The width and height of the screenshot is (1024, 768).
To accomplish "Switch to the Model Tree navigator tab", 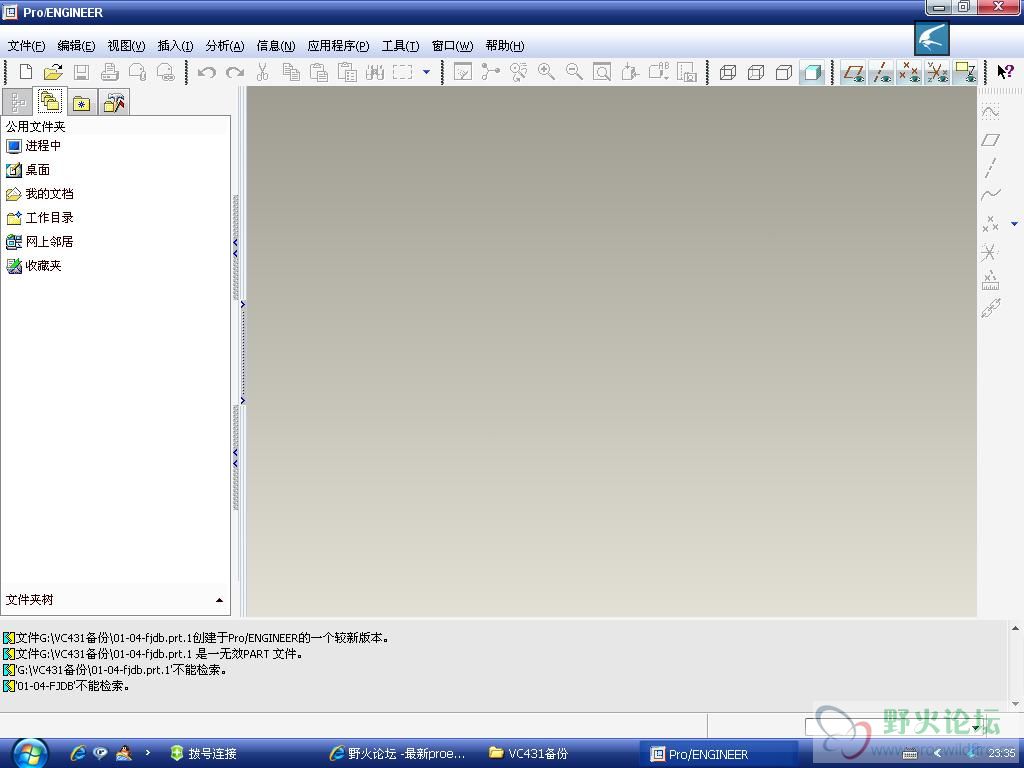I will point(18,103).
